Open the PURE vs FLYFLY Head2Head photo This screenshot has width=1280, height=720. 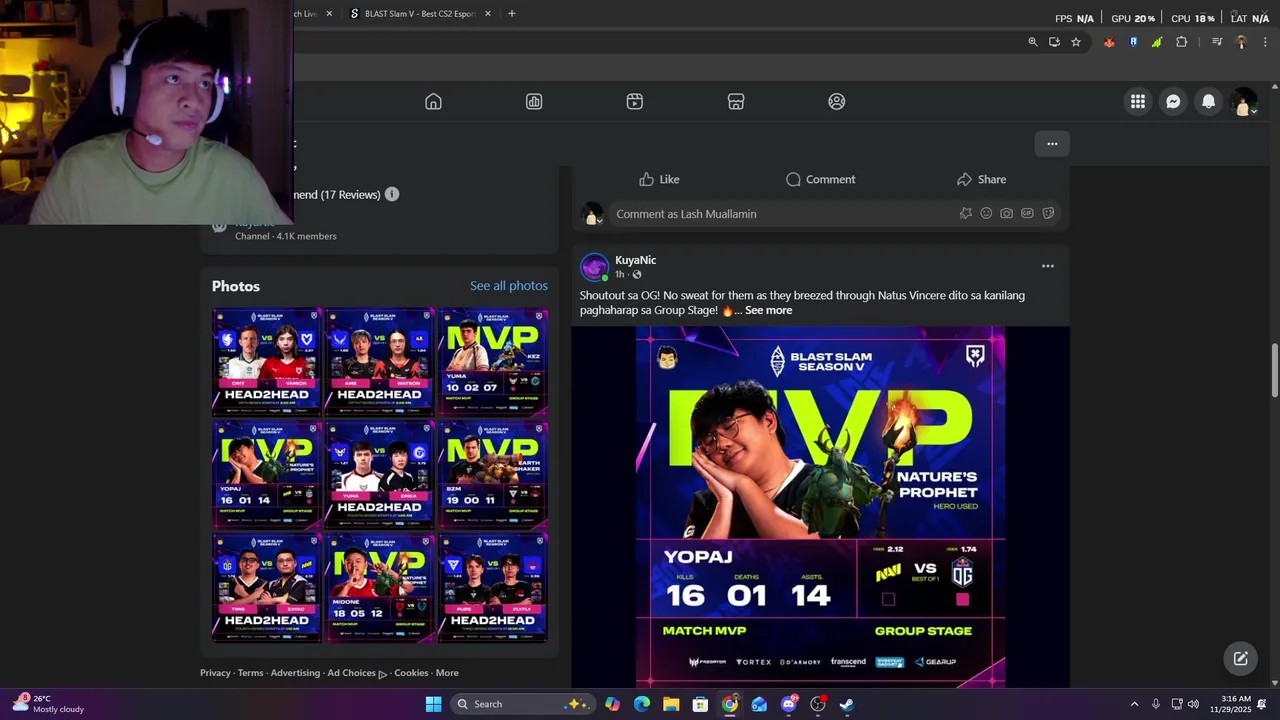(493, 588)
